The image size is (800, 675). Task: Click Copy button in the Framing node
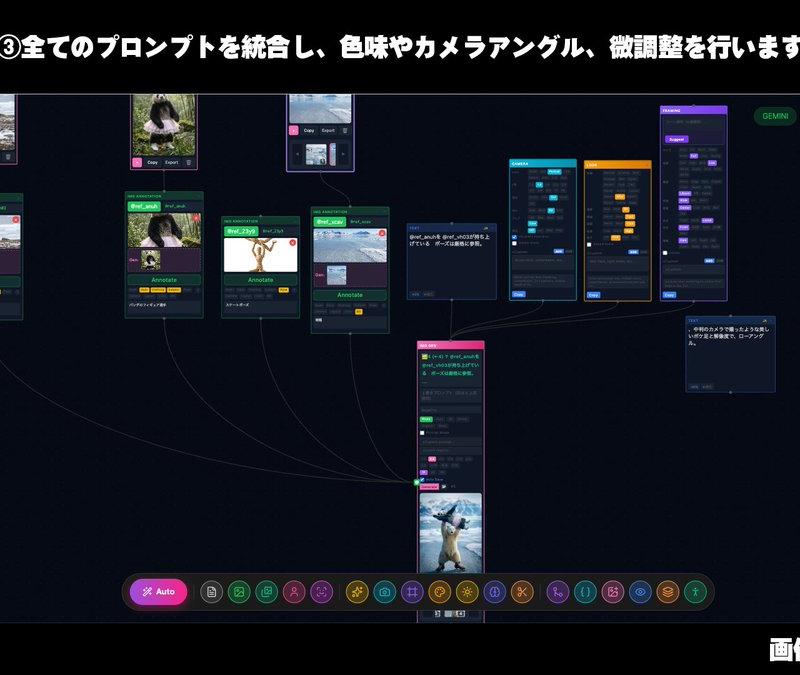pyautogui.click(x=669, y=295)
